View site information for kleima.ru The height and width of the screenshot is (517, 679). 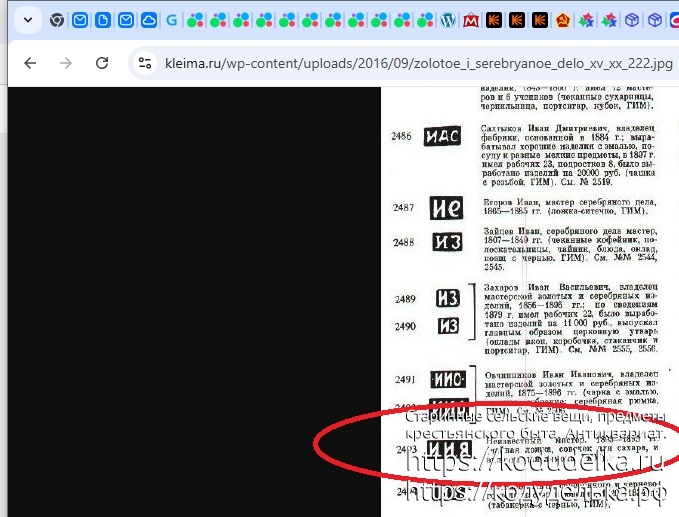145,63
